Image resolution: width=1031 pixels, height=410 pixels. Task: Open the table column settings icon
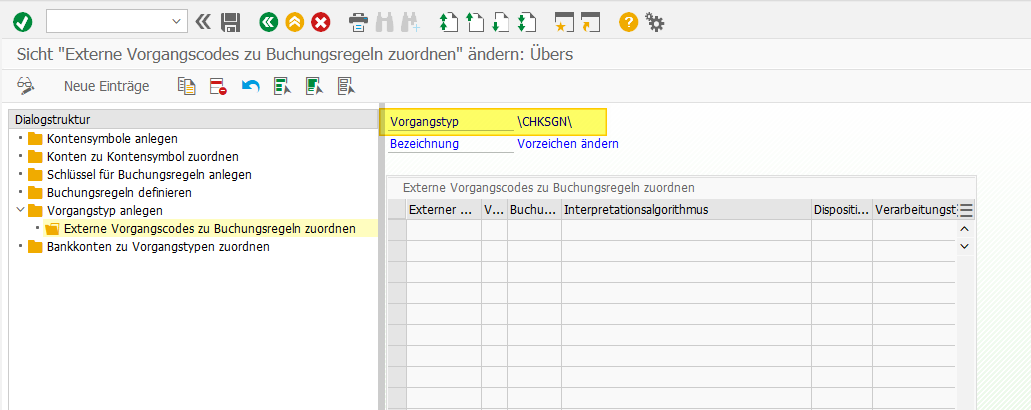pos(966,210)
